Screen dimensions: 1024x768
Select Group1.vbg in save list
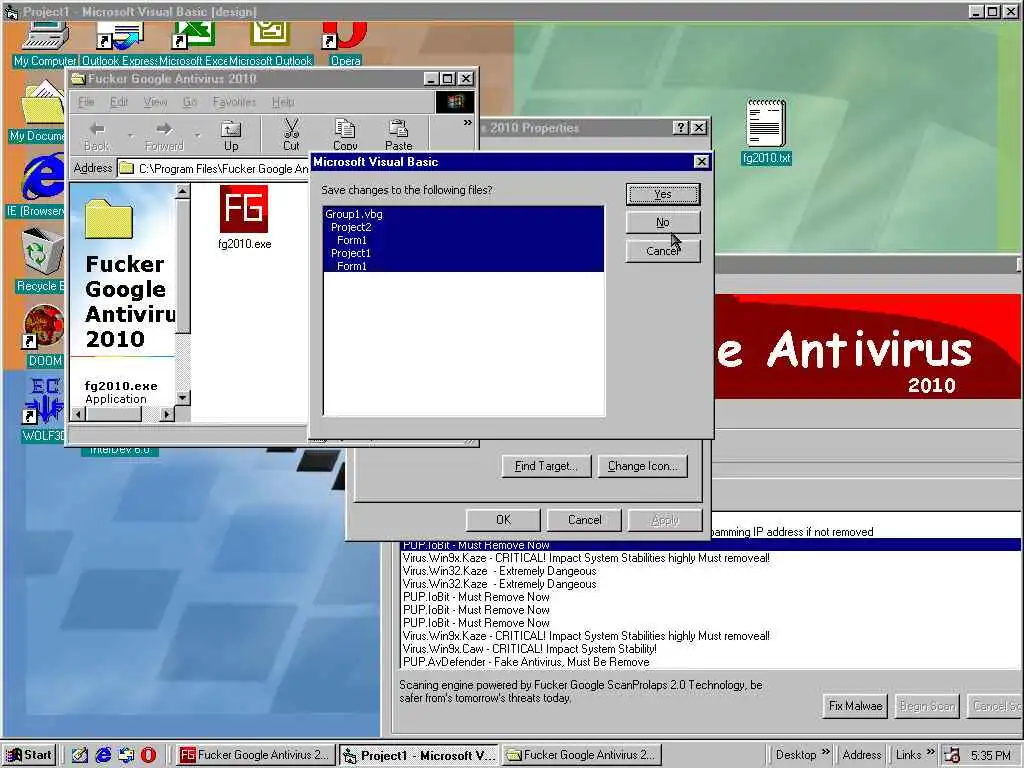click(x=464, y=214)
